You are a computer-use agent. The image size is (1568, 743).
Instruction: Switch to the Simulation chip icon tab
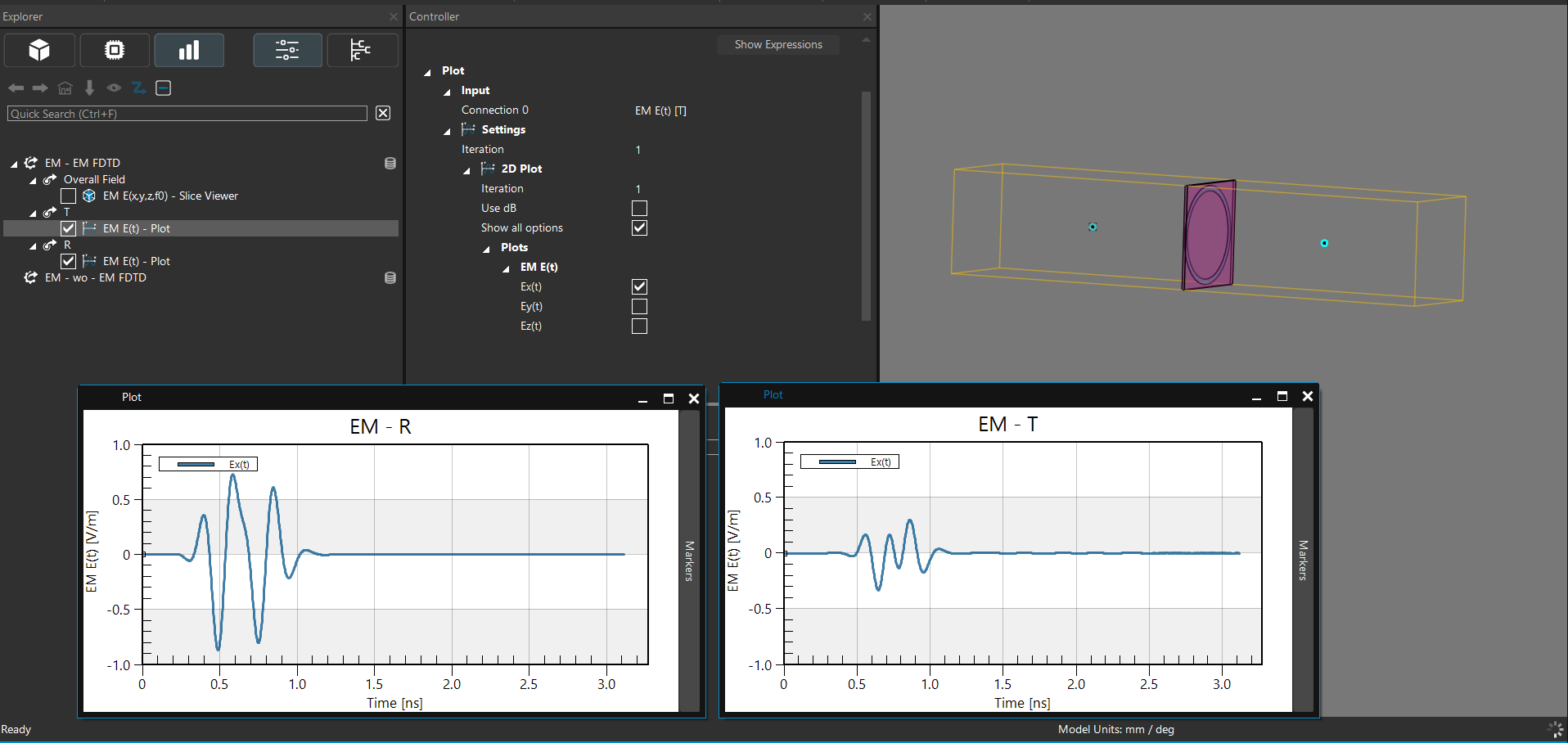click(115, 51)
